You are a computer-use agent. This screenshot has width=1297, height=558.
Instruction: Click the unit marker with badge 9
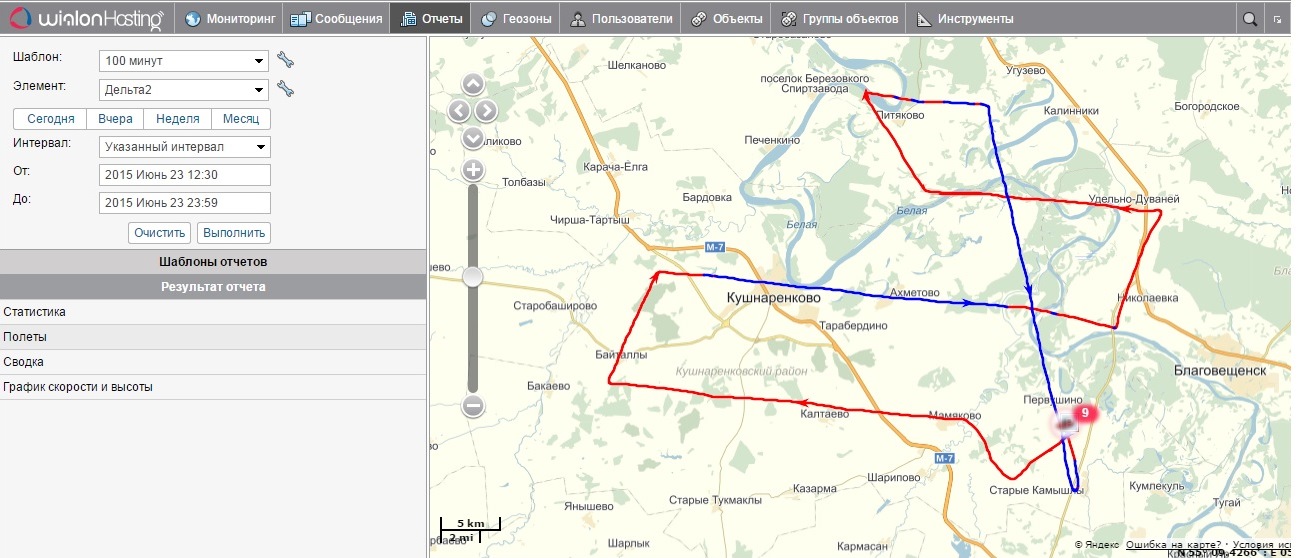1067,425
